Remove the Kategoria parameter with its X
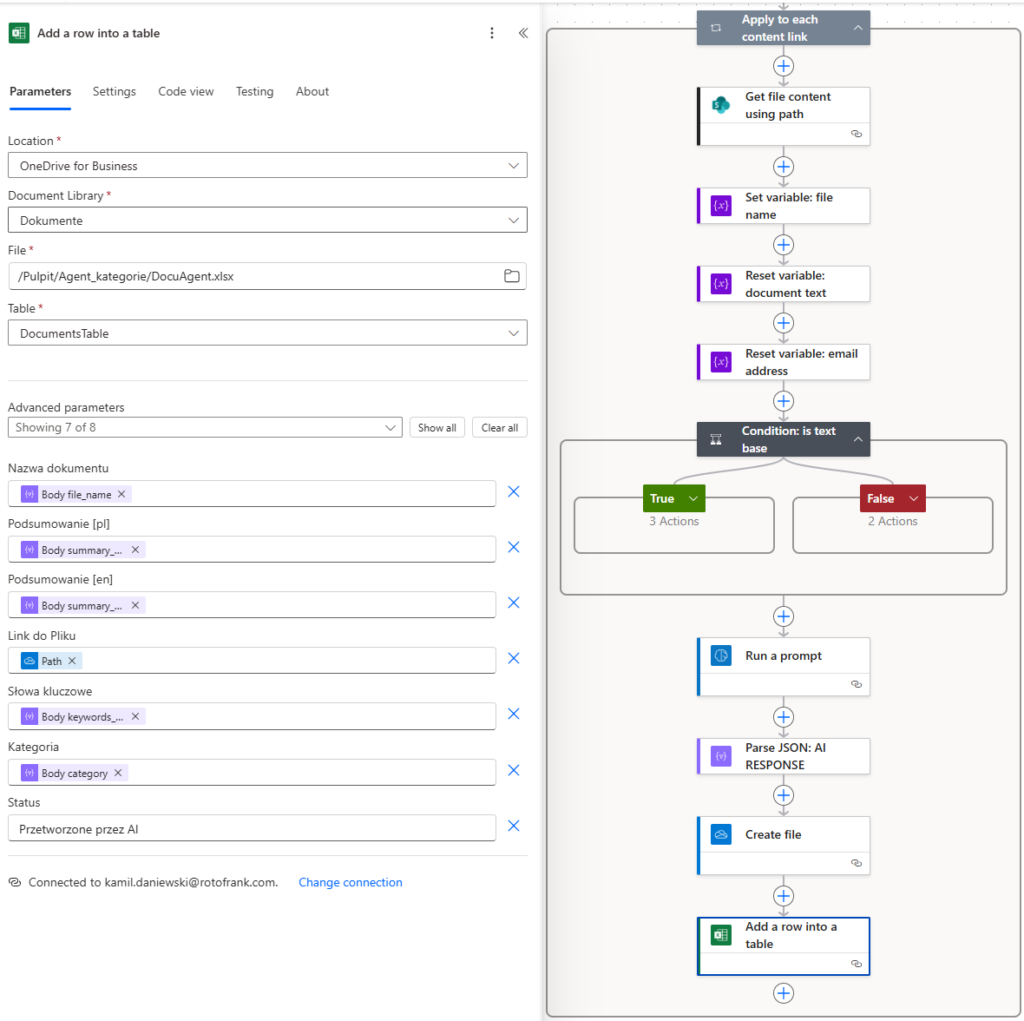The image size is (1024, 1021). click(514, 770)
